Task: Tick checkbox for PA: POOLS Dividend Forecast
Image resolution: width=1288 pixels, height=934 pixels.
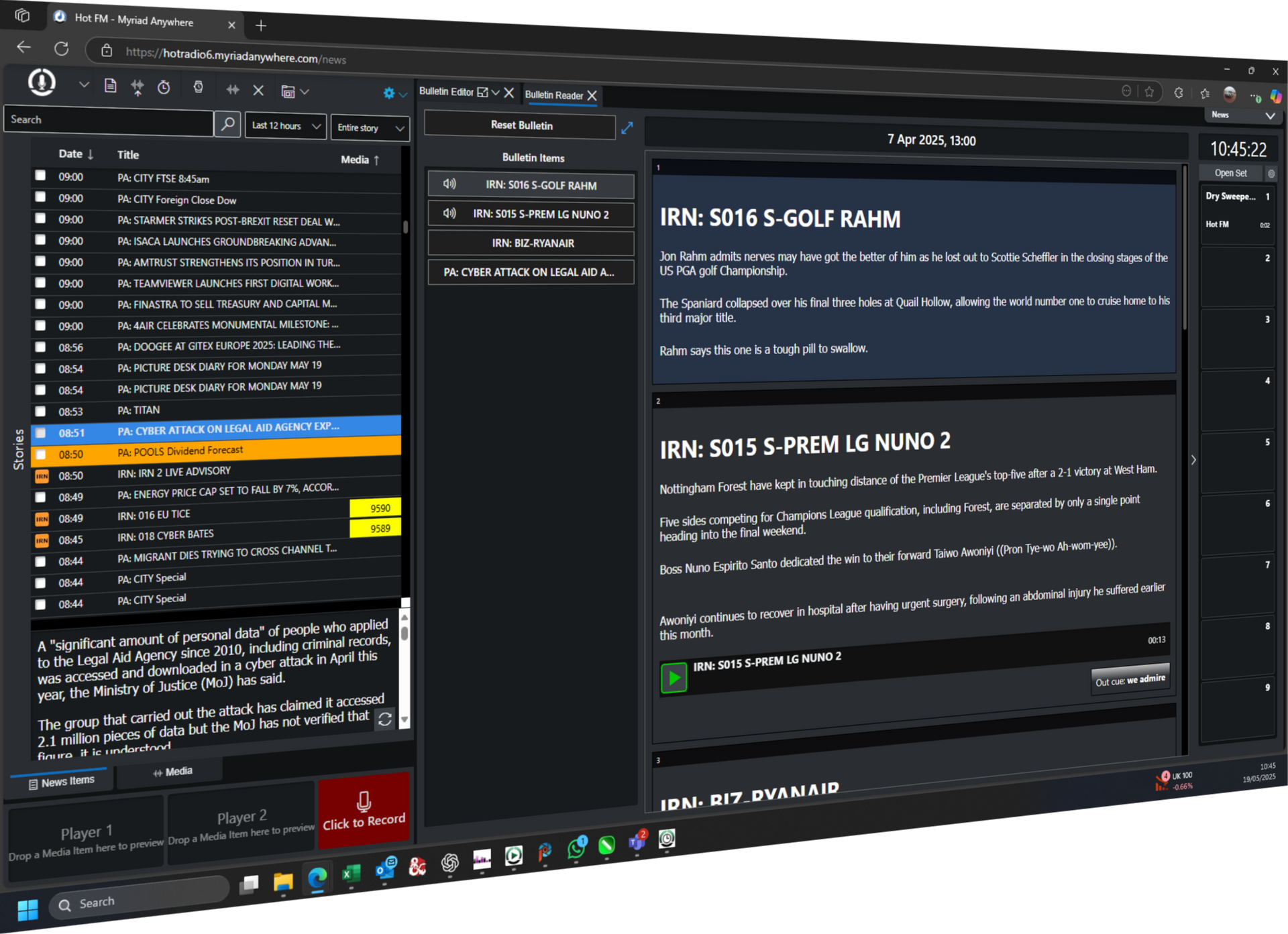Action: 40,454
